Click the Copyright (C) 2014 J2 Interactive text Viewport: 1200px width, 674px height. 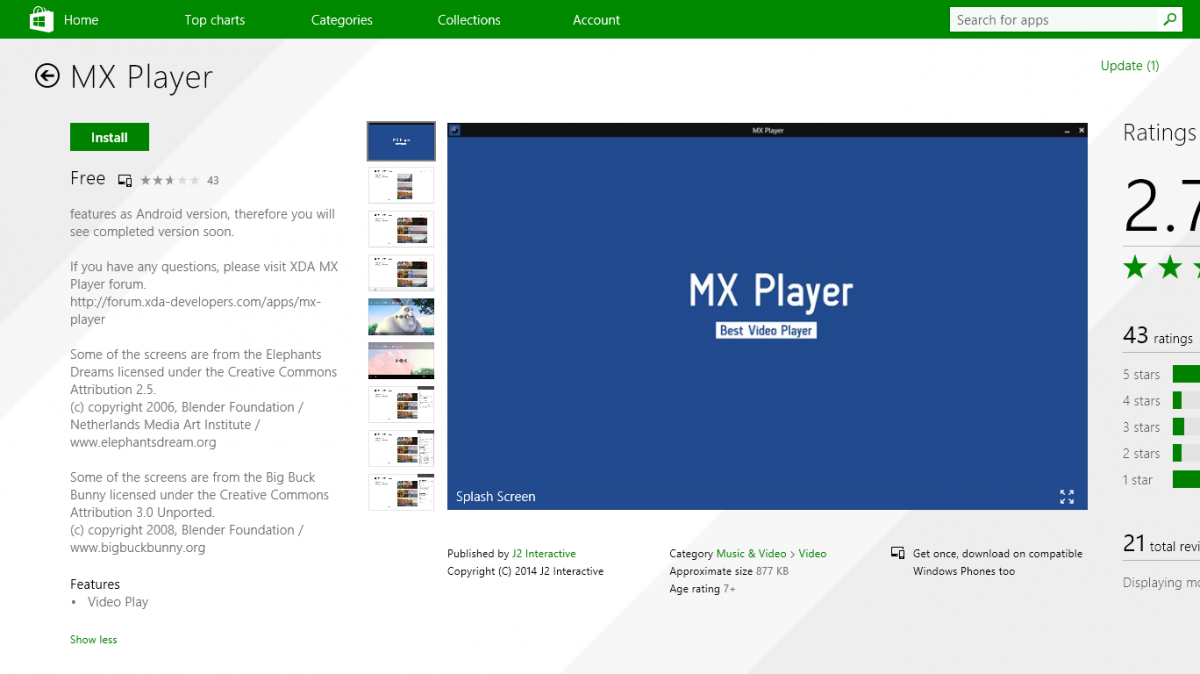[x=525, y=572]
